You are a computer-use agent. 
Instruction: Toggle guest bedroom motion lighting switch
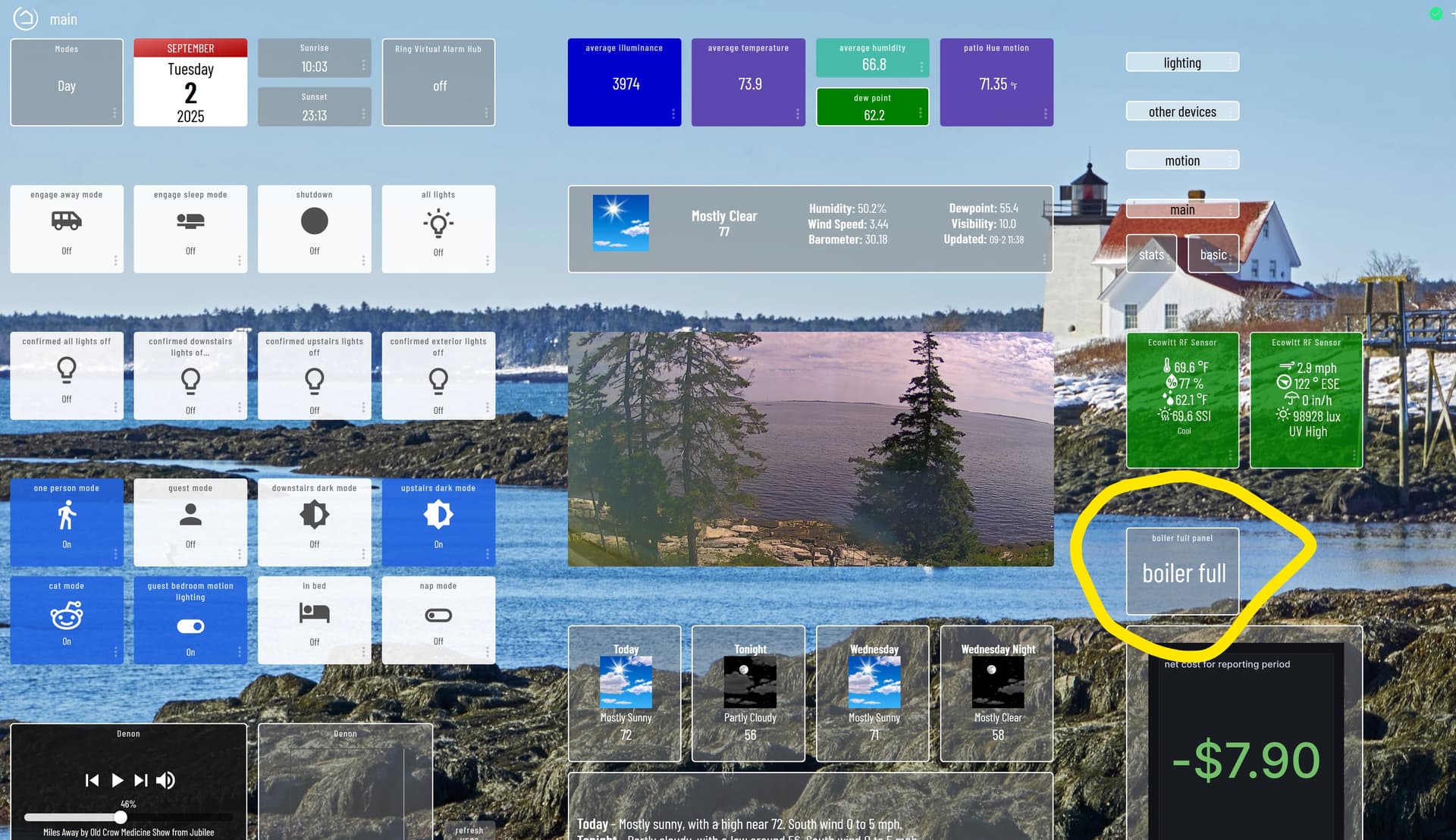click(x=190, y=626)
